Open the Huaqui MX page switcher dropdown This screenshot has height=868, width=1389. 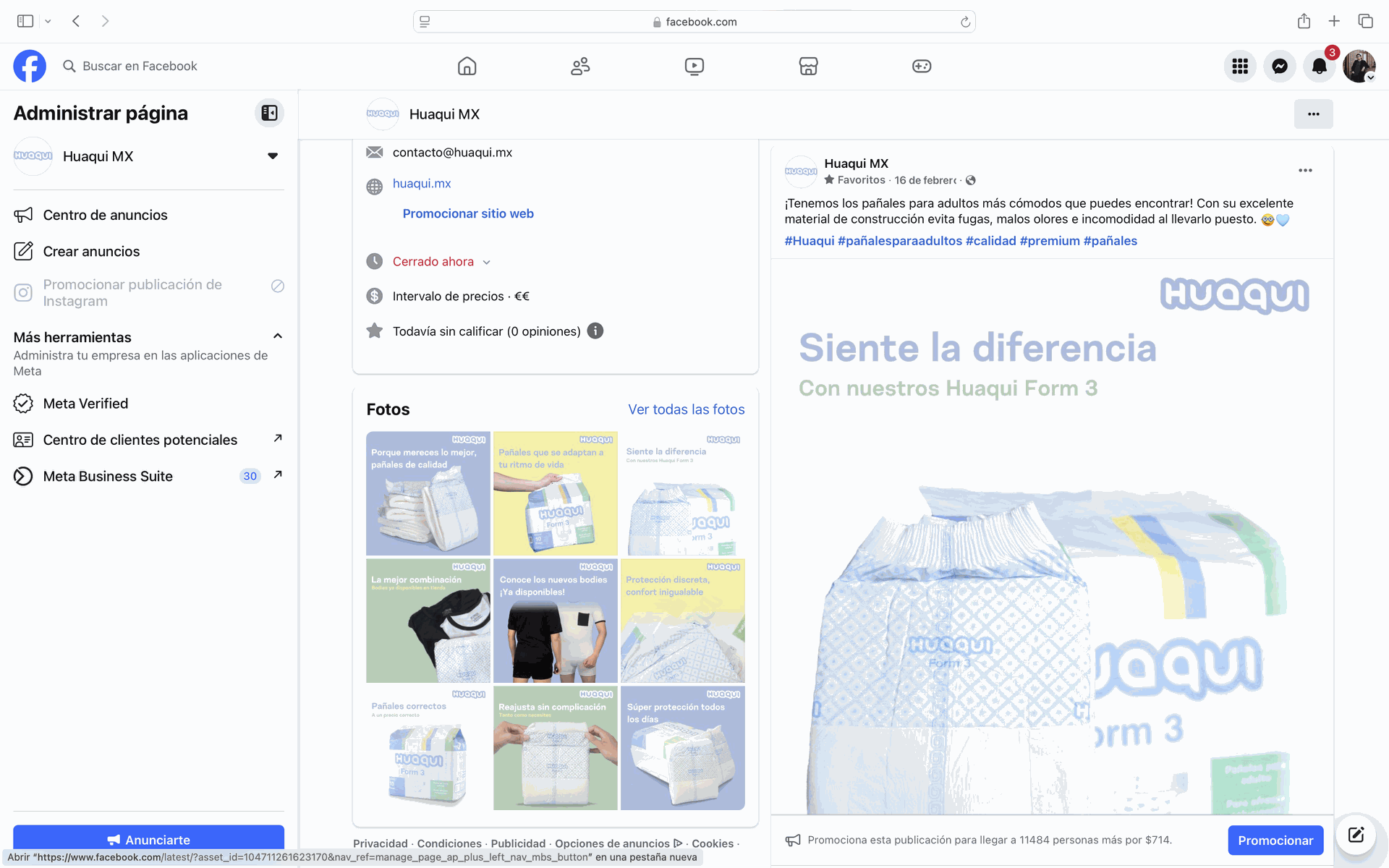[273, 156]
